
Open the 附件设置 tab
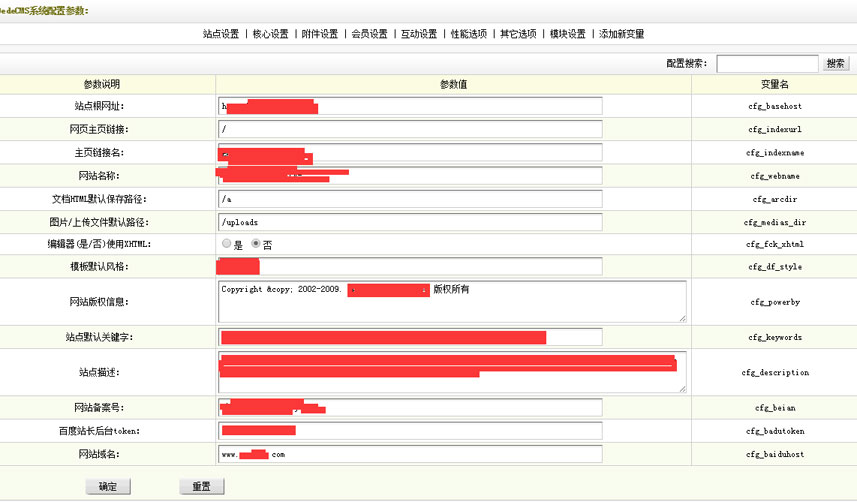click(320, 34)
